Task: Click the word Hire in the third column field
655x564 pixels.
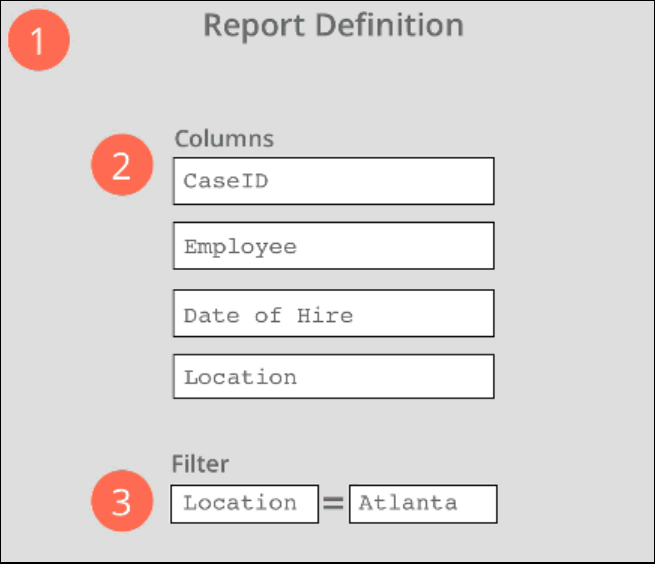Action: coord(325,315)
